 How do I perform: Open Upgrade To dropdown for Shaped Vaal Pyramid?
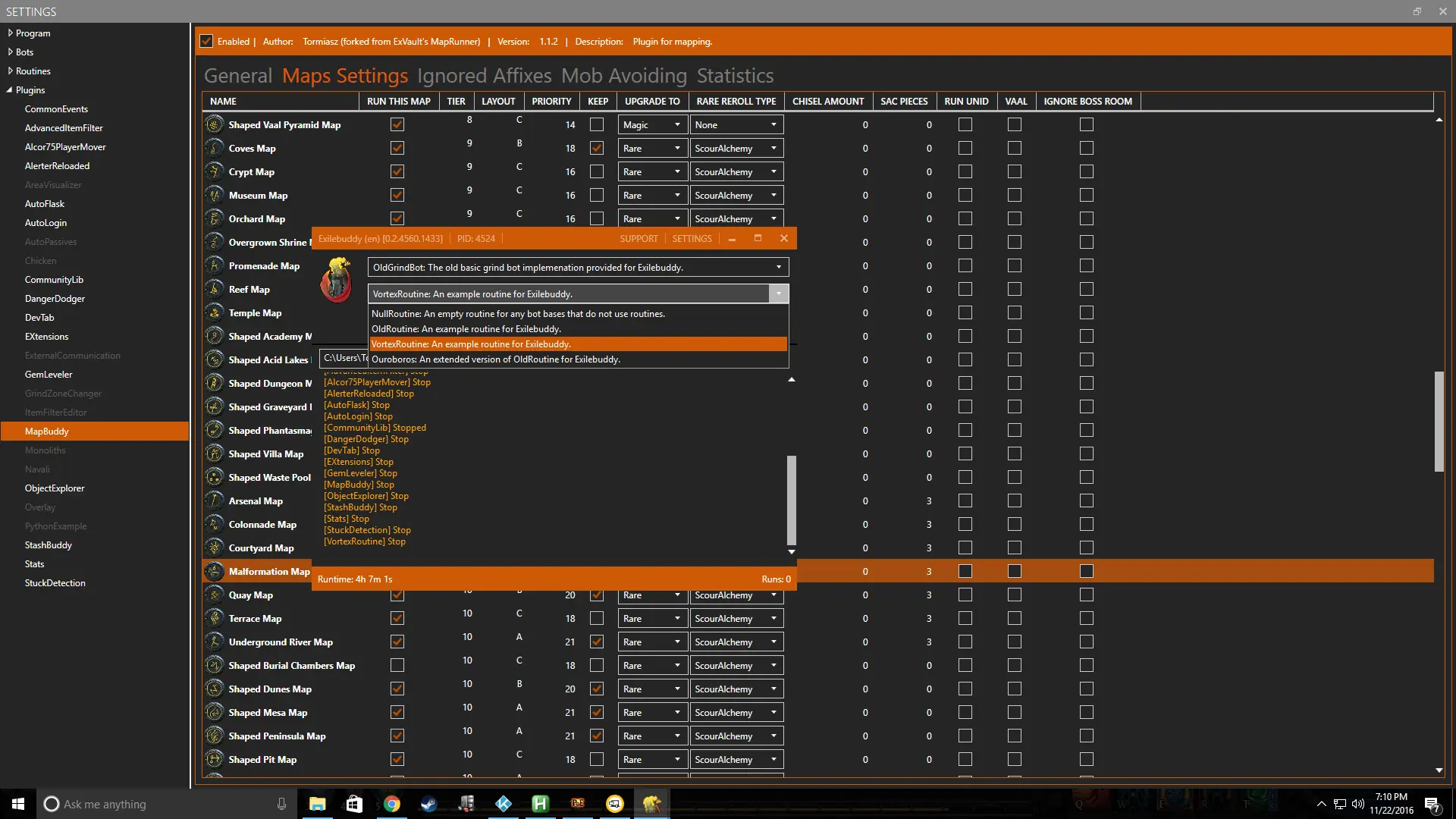click(653, 124)
